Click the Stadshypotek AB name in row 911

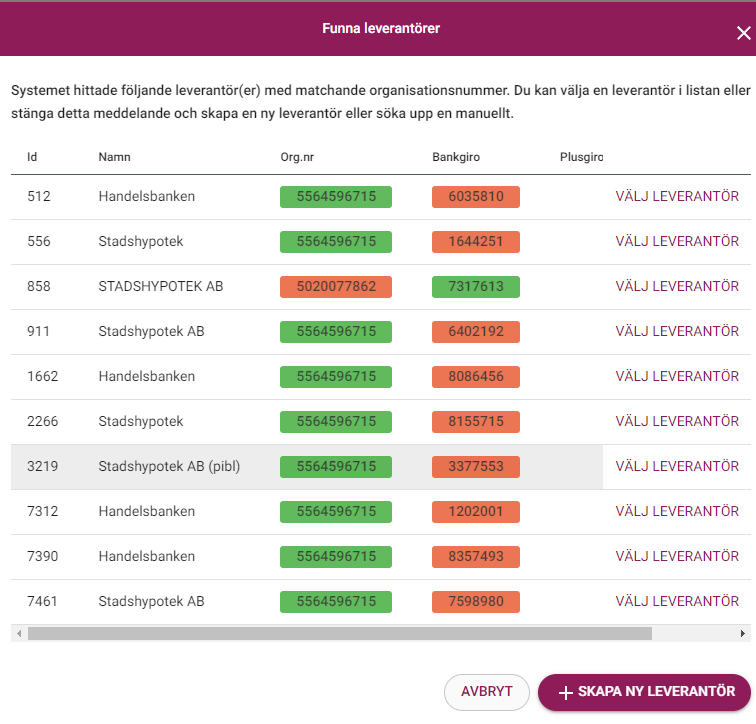tap(151, 332)
